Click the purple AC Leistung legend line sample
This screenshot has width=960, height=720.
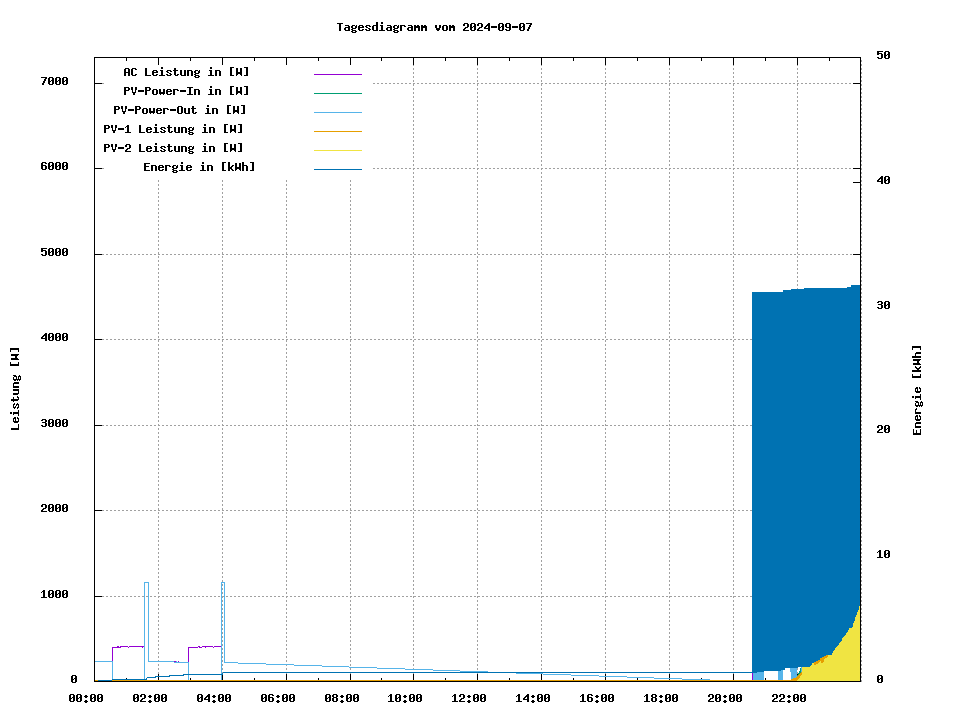point(337,74)
